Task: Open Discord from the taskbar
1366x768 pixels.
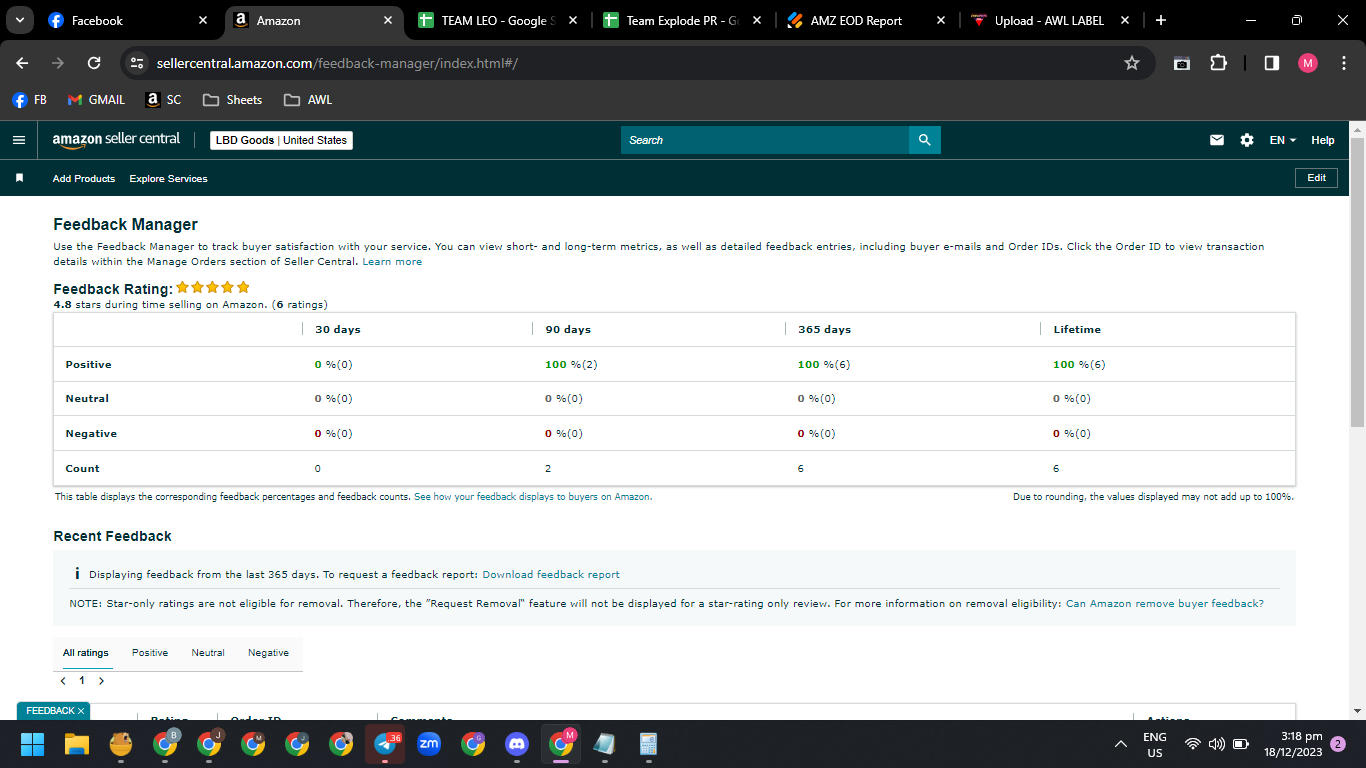Action: click(x=517, y=744)
